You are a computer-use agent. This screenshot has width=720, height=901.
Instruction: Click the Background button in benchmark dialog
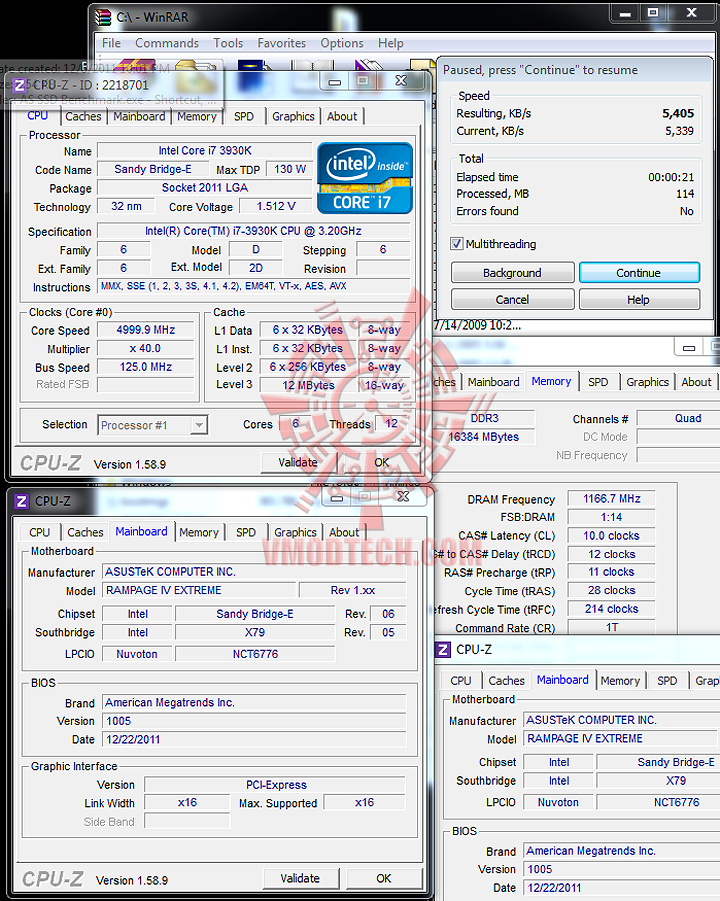click(x=513, y=273)
